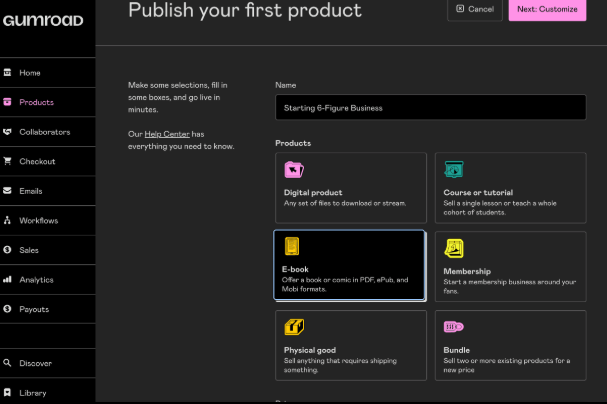Viewport: 607px width, 404px height.
Task: Click the Collaborators handshake icon
Action: (x=7, y=132)
